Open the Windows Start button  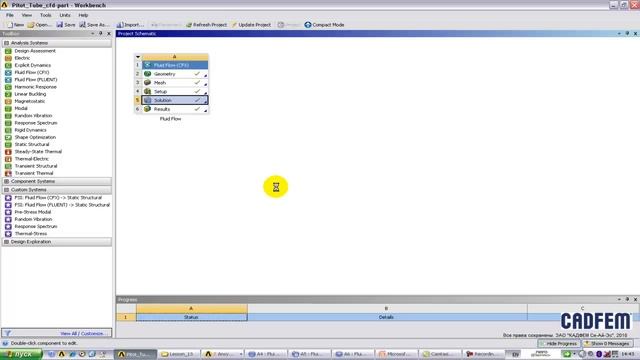coord(21,354)
